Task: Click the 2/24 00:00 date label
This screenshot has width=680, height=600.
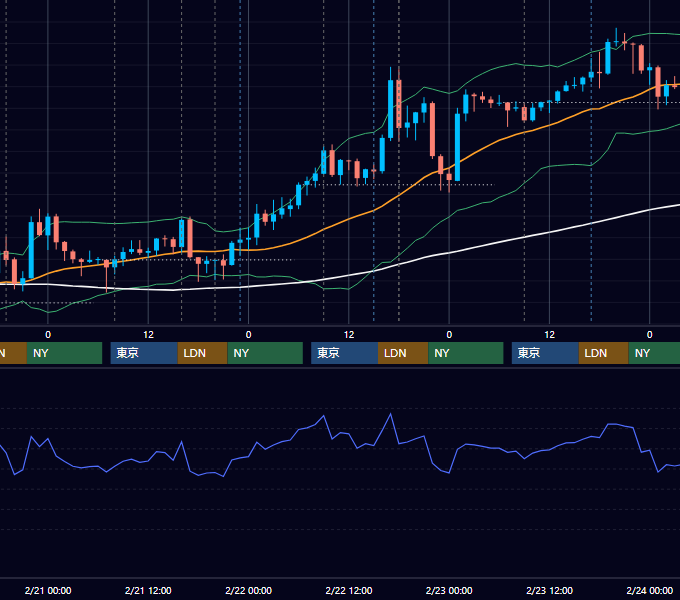Action: pyautogui.click(x=650, y=590)
